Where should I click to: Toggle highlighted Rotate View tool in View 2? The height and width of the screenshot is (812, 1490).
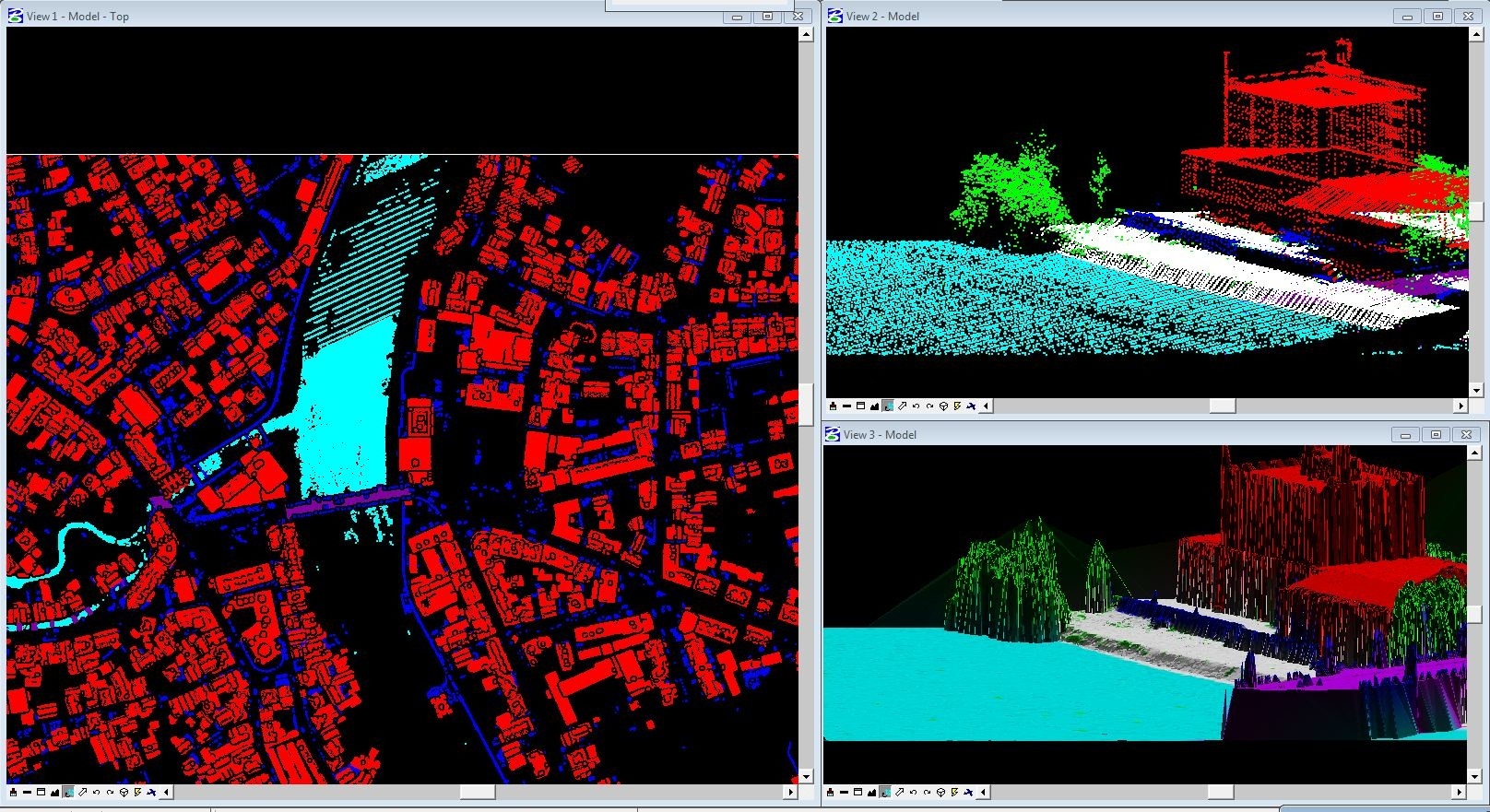(x=888, y=406)
